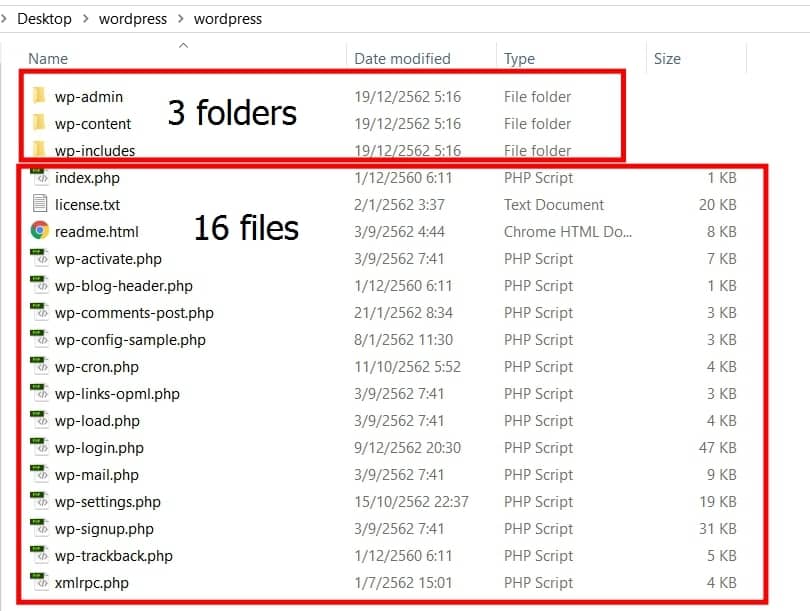This screenshot has height=611, width=810.
Task: Expand chevron between the two wordpress breadcrumbs
Action: coord(180,19)
